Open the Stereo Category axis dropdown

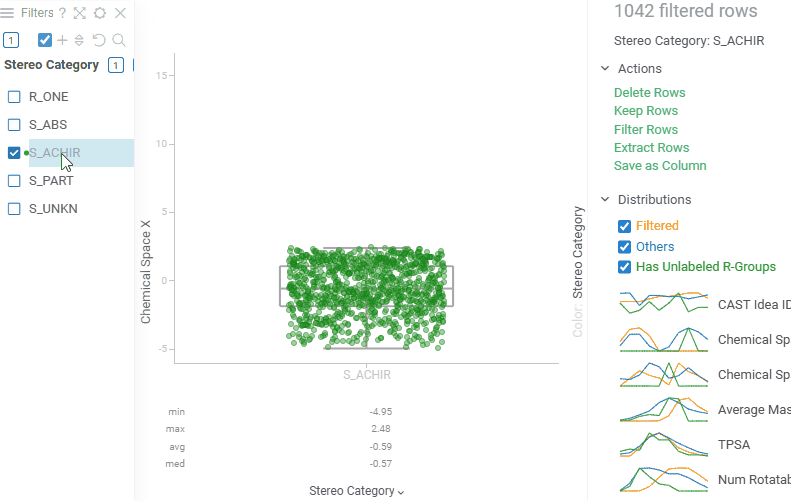coord(357,491)
